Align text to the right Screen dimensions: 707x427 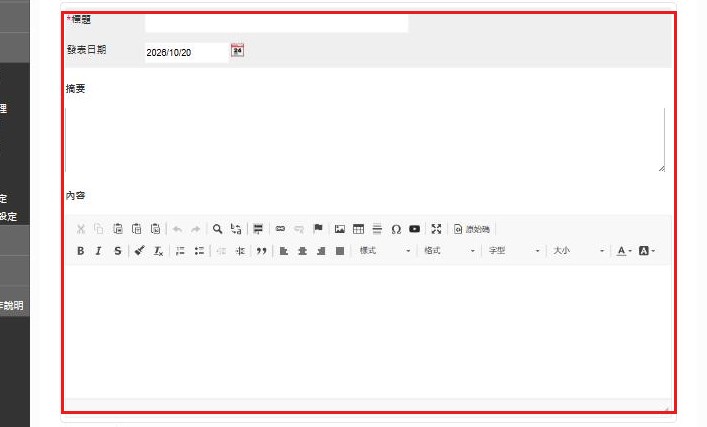click(x=321, y=251)
